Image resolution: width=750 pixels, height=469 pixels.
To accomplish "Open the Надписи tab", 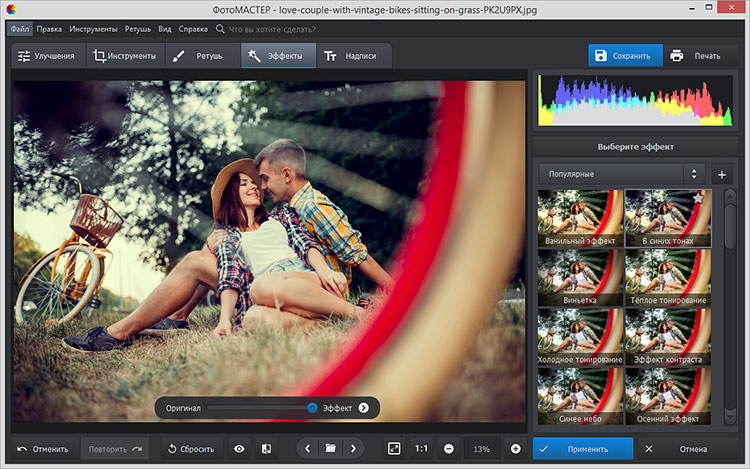I will (349, 56).
